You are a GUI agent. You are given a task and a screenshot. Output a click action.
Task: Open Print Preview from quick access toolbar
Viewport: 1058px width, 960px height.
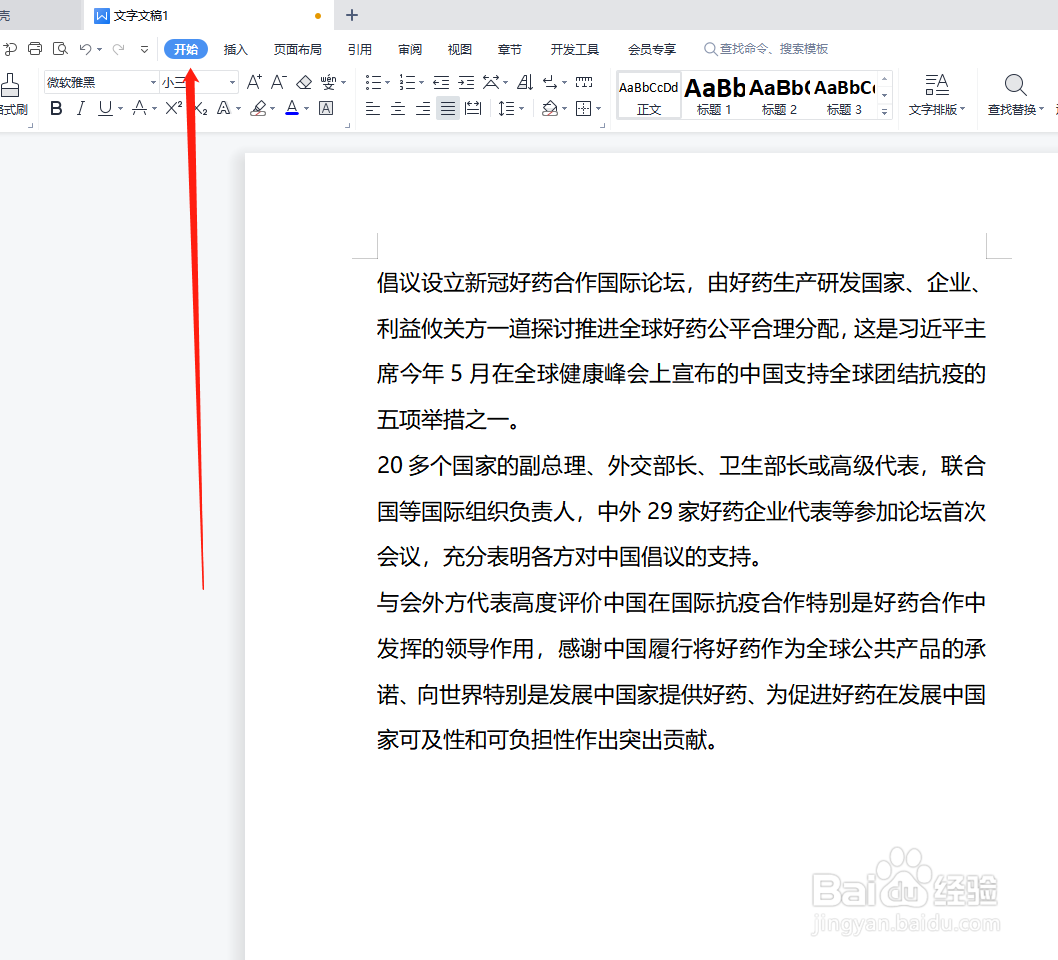coord(60,49)
